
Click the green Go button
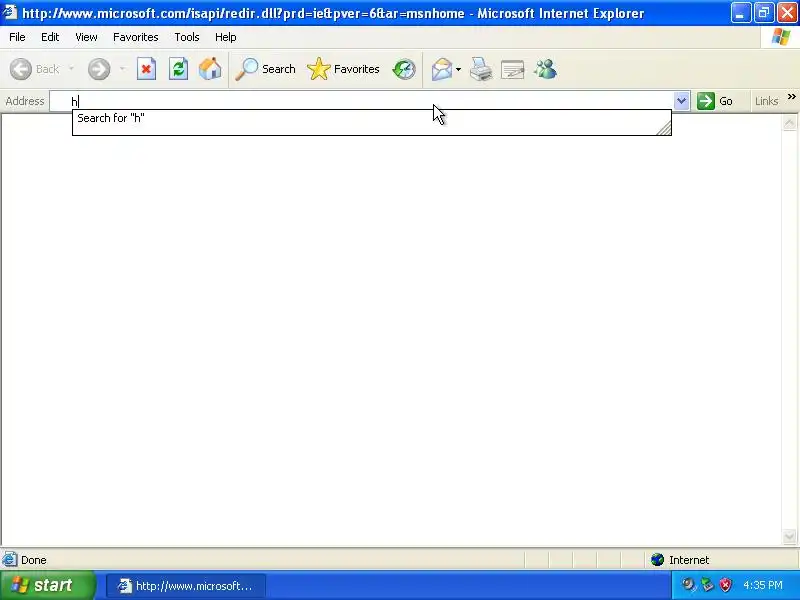pyautogui.click(x=715, y=101)
